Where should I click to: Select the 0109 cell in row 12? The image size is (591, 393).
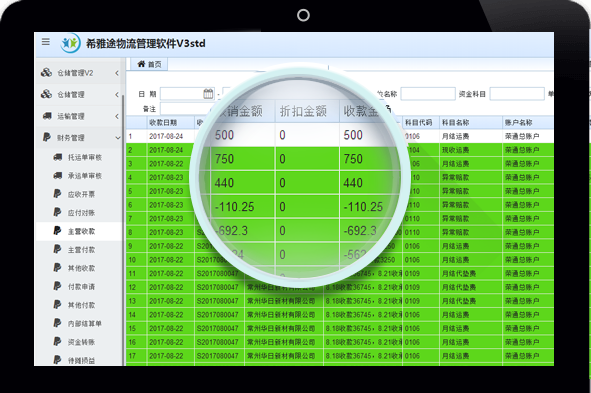tap(421, 287)
